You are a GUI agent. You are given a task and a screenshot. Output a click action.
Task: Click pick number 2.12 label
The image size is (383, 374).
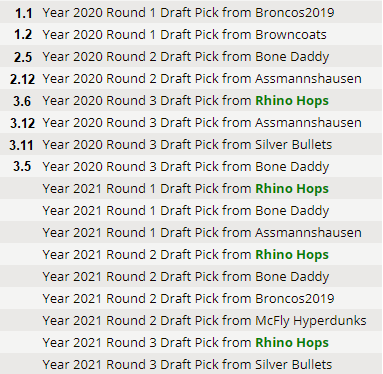[22, 79]
